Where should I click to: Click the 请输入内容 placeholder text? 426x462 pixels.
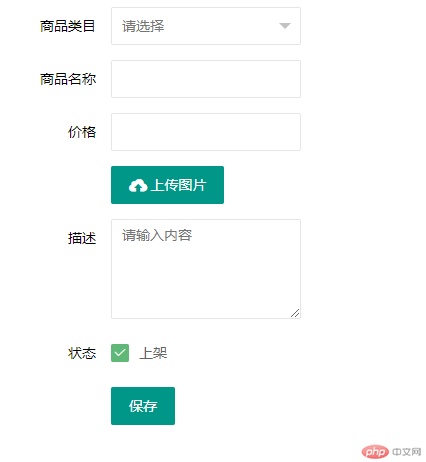[x=157, y=235]
